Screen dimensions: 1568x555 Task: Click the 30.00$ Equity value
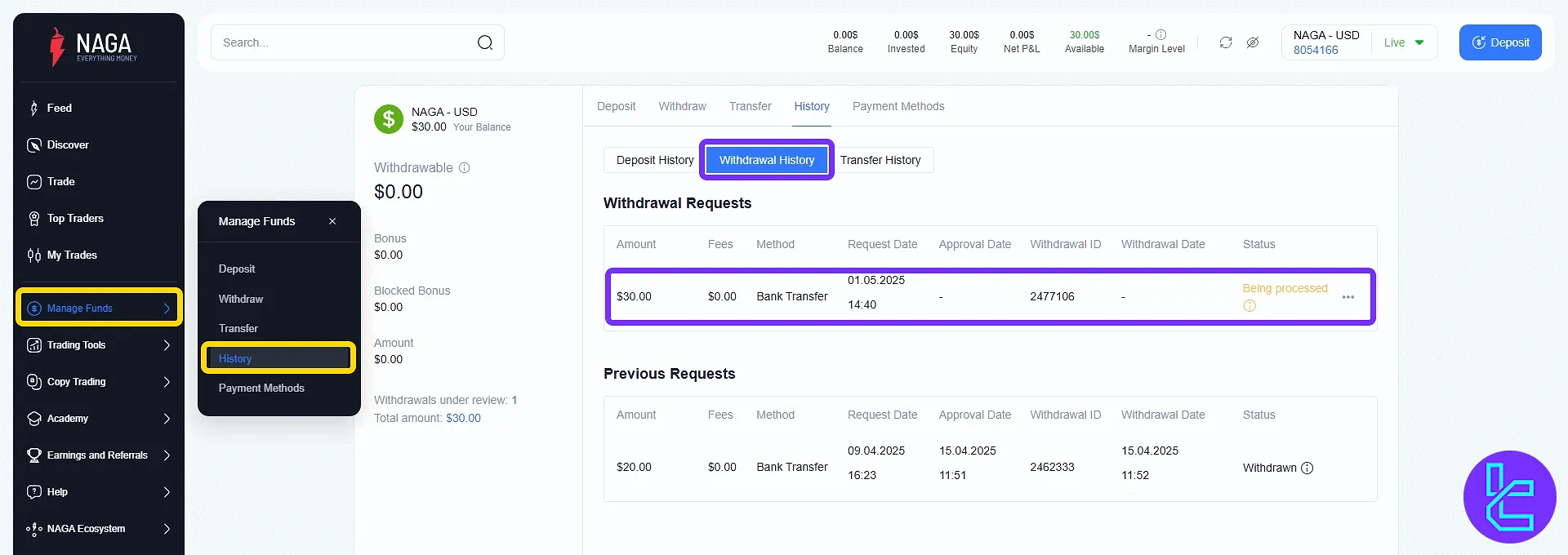pos(964,35)
